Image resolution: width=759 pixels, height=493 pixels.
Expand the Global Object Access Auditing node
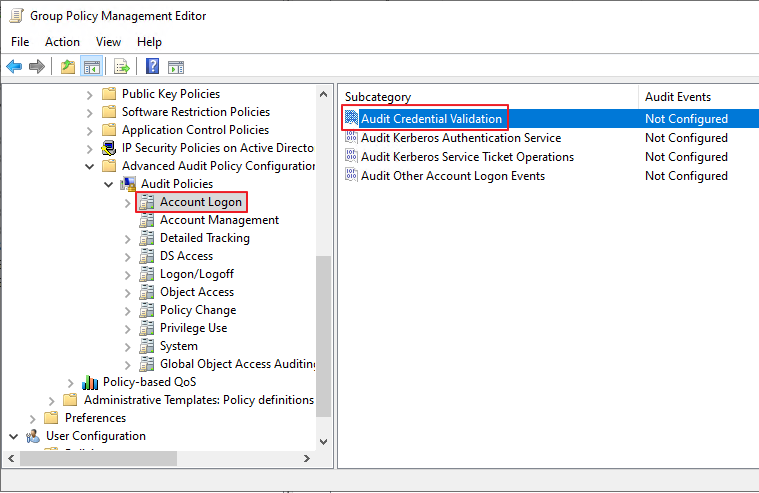pos(128,365)
